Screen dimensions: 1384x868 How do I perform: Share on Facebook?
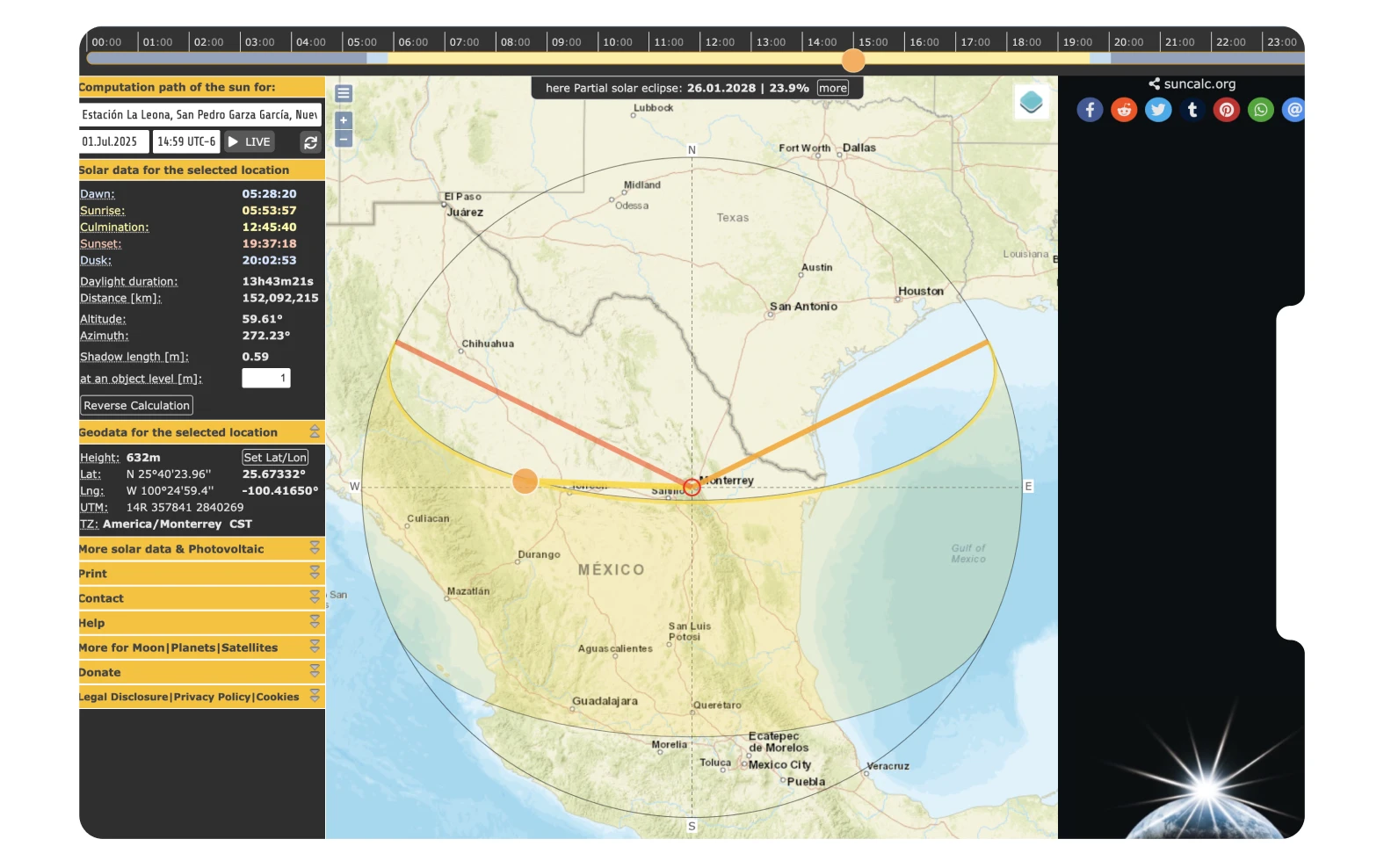pyautogui.click(x=1090, y=110)
